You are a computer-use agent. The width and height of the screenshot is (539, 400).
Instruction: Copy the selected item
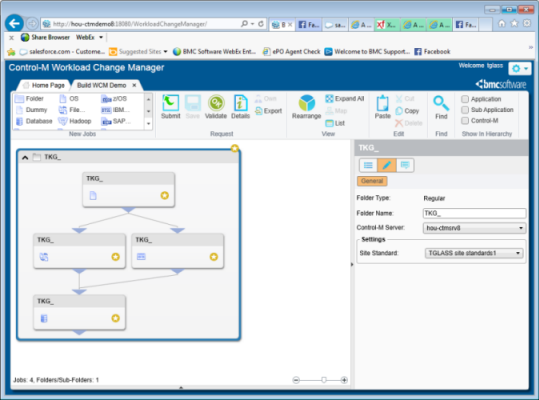click(407, 111)
